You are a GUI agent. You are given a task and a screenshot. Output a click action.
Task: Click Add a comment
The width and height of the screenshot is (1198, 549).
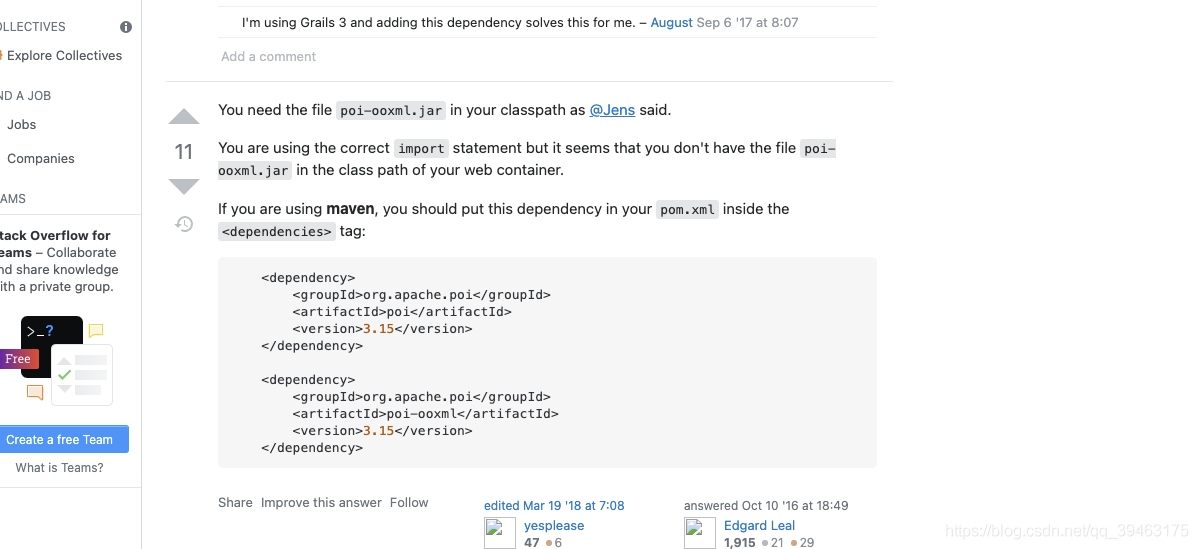pos(268,57)
